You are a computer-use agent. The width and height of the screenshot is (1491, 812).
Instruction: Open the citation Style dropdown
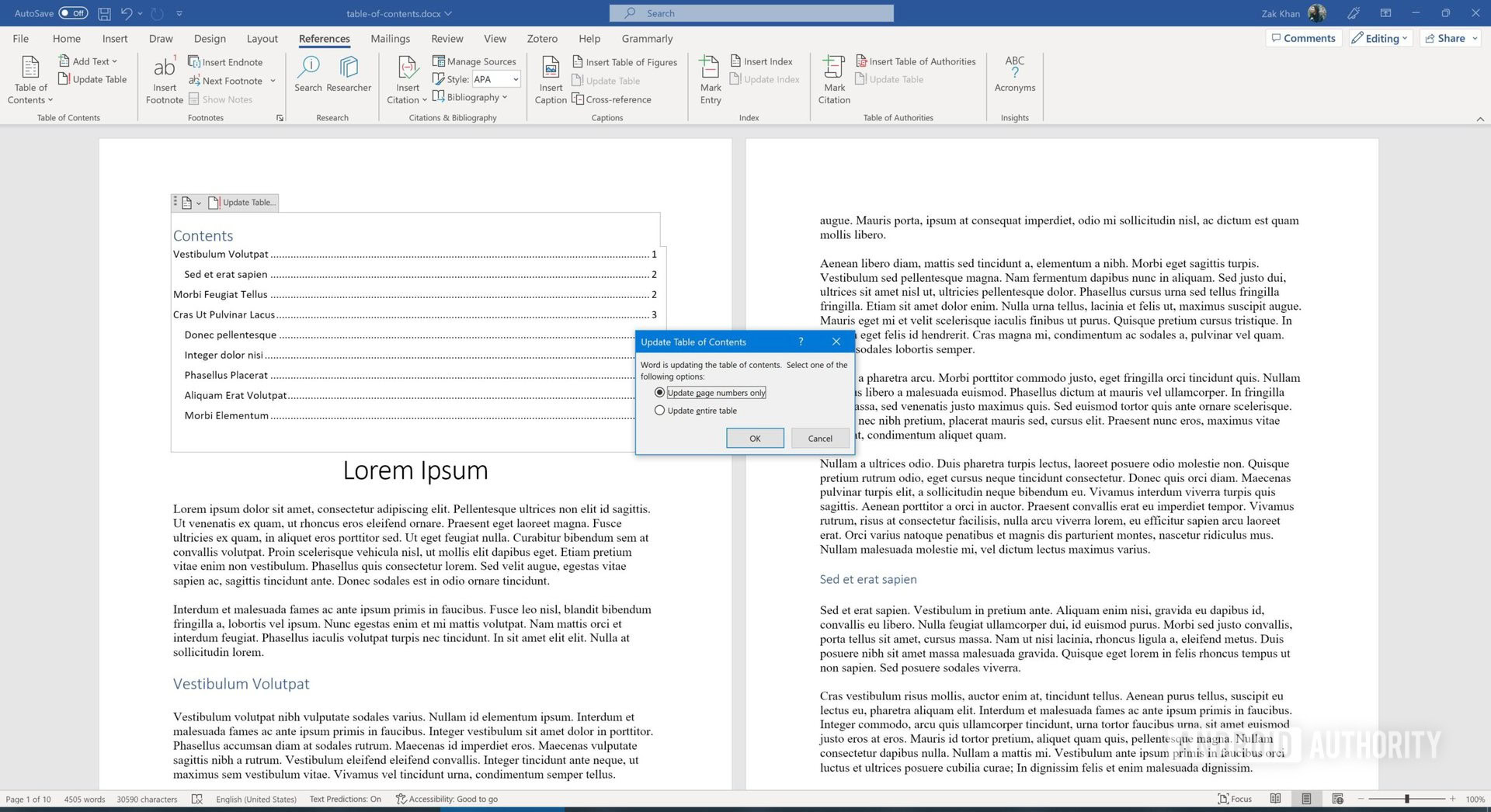pos(515,79)
